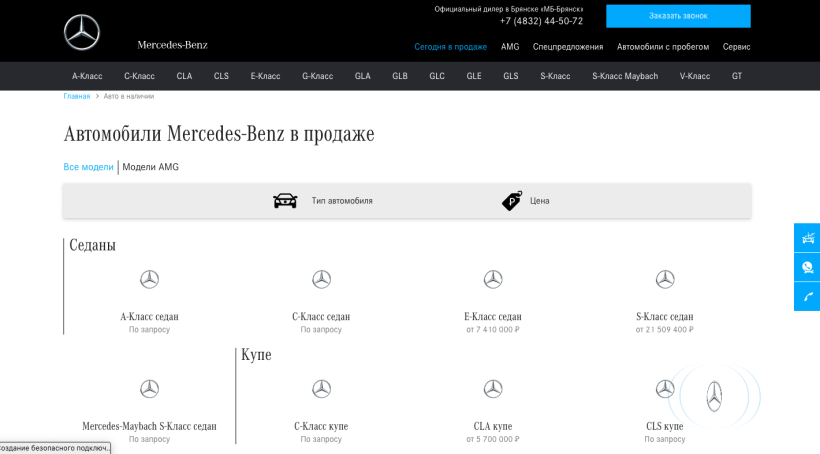Image resolution: width=820 pixels, height=454 pixels.
Task: Open the CLS купе title link
Action: point(665,426)
